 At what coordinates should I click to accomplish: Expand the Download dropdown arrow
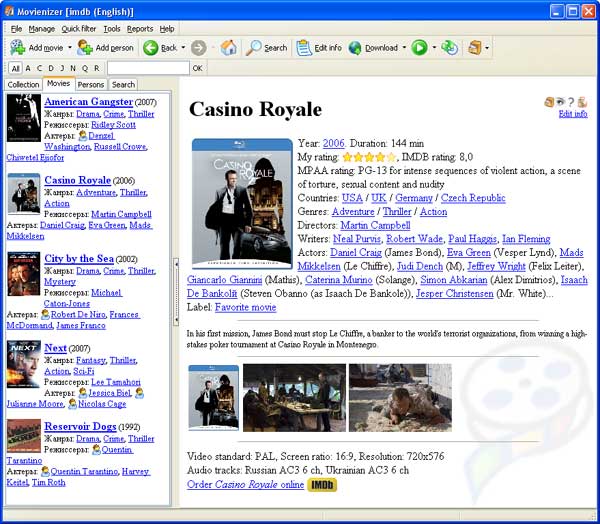pyautogui.click(x=404, y=48)
